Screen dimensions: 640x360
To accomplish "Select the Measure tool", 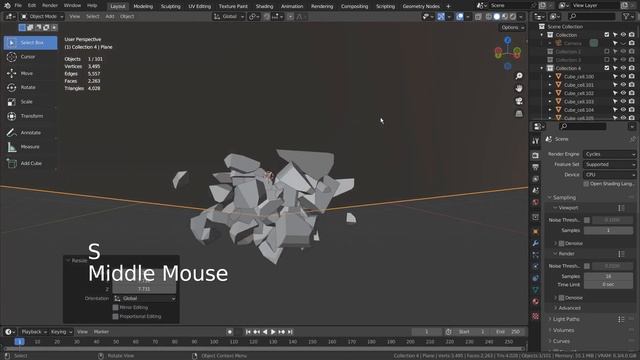I will click(x=30, y=147).
